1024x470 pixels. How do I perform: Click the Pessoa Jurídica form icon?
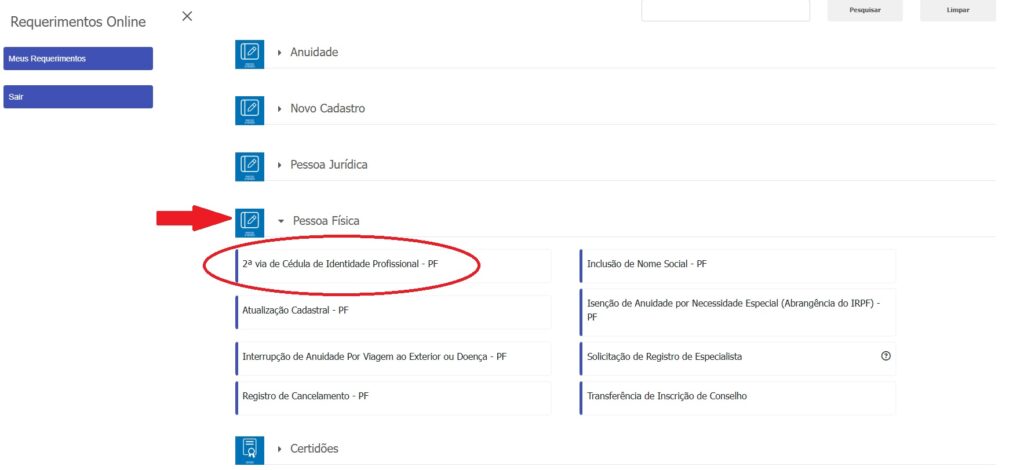click(249, 166)
